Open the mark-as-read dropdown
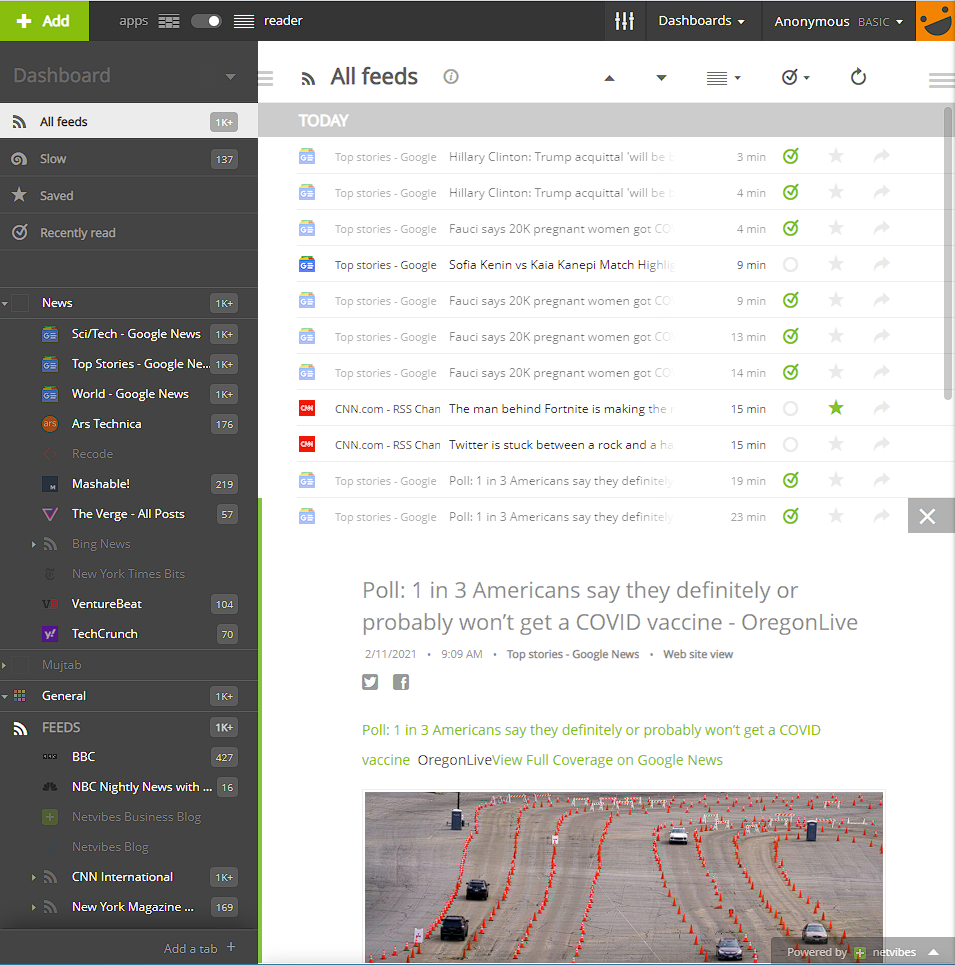 795,78
